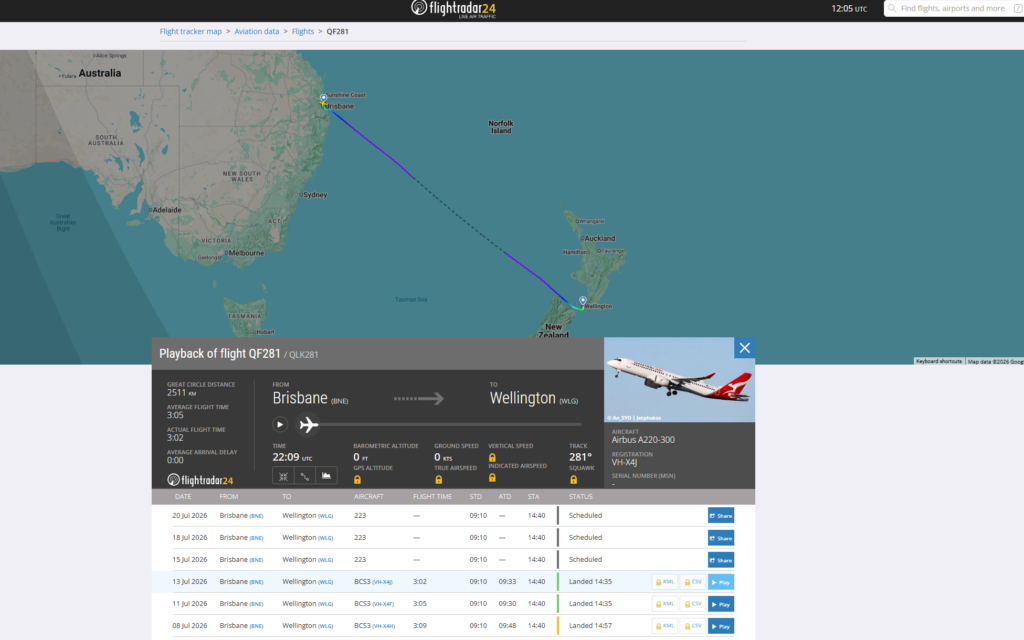1024x640 pixels.
Task: Click the fit-route-to-view icon under Time
Action: click(283, 476)
